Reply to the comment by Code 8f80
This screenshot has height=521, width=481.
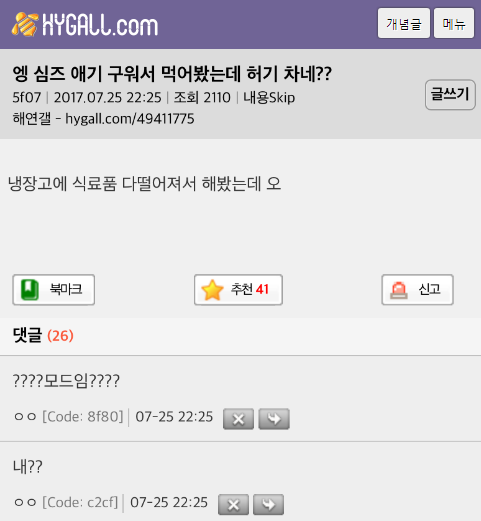(274, 419)
